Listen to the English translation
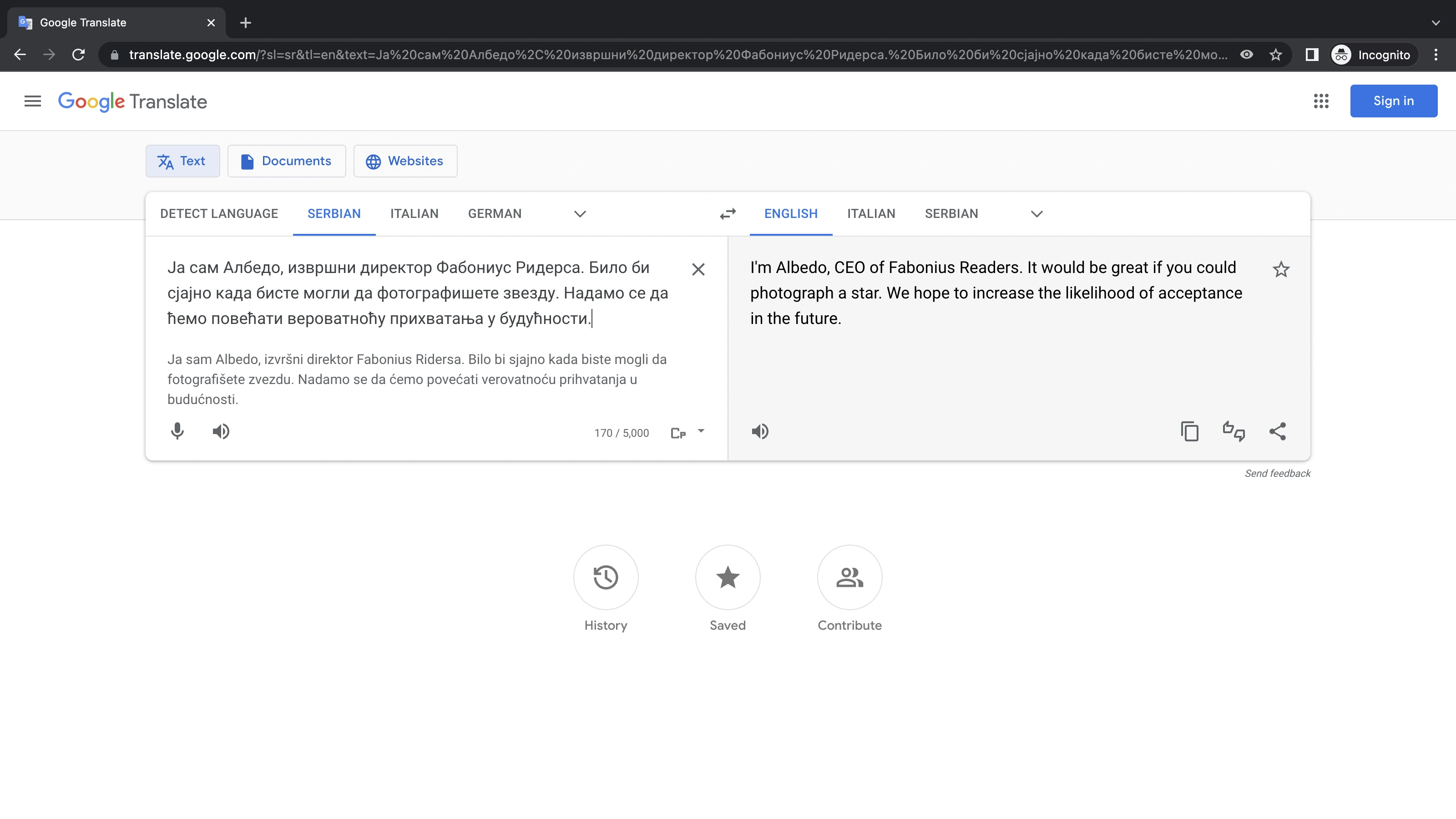 [760, 431]
